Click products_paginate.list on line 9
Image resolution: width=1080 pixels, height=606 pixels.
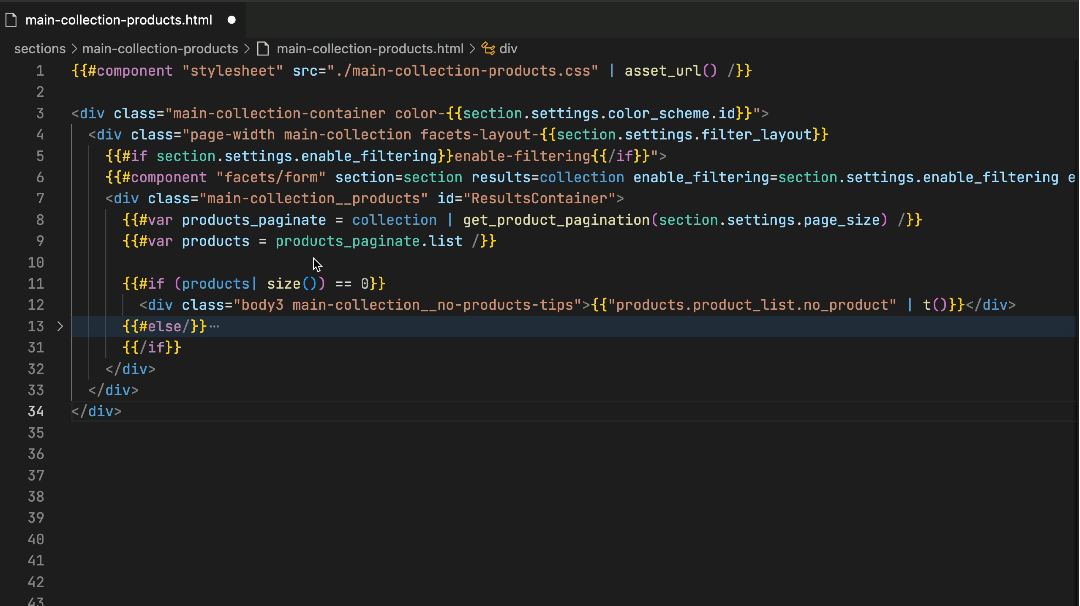pos(369,241)
